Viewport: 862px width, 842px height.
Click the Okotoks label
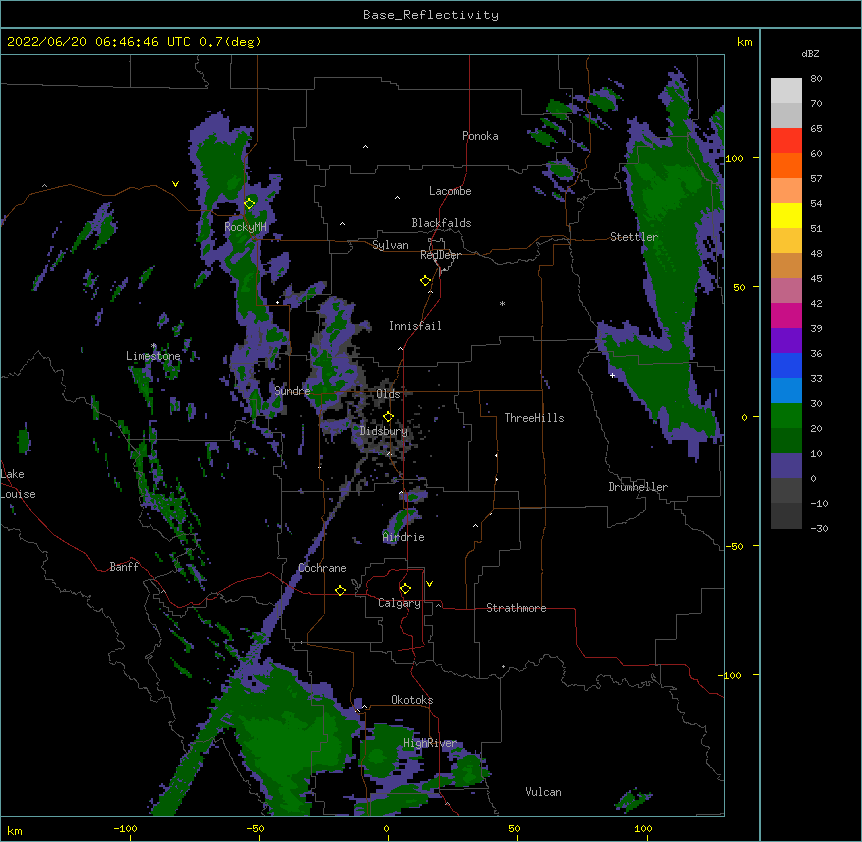pos(412,700)
